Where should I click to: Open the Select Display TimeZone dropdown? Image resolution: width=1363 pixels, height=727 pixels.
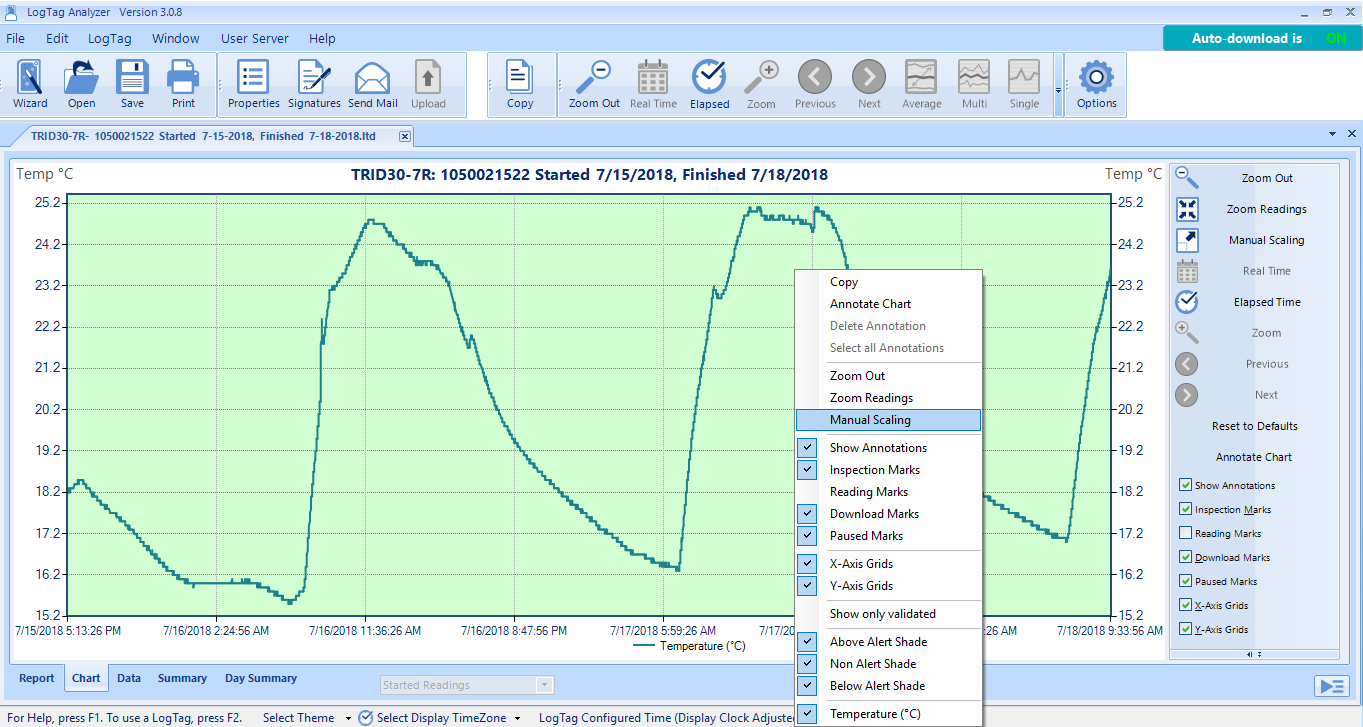pos(517,718)
